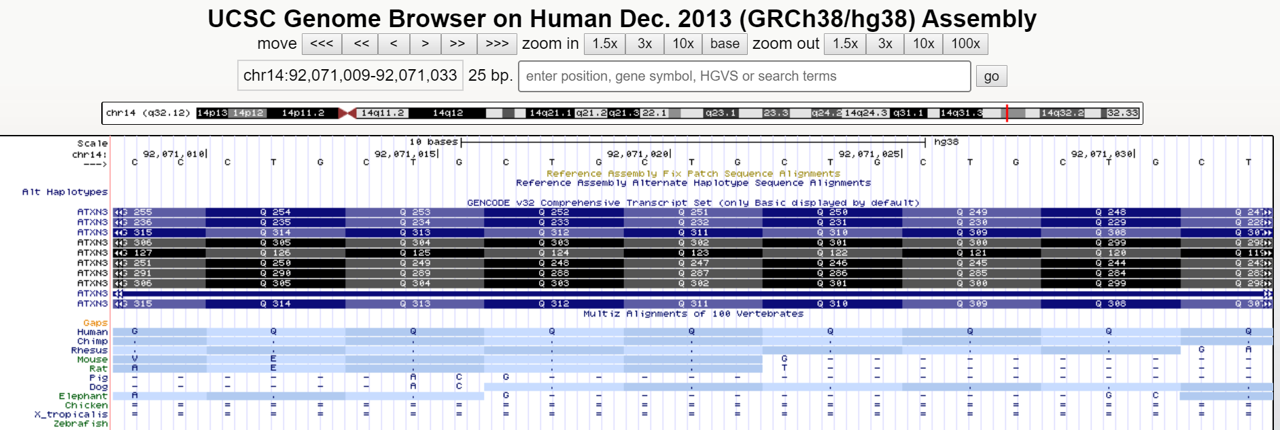Open Reference Assembly Fix Patch Sequence Alignments track
This screenshot has height=430, width=1280.
(693, 173)
